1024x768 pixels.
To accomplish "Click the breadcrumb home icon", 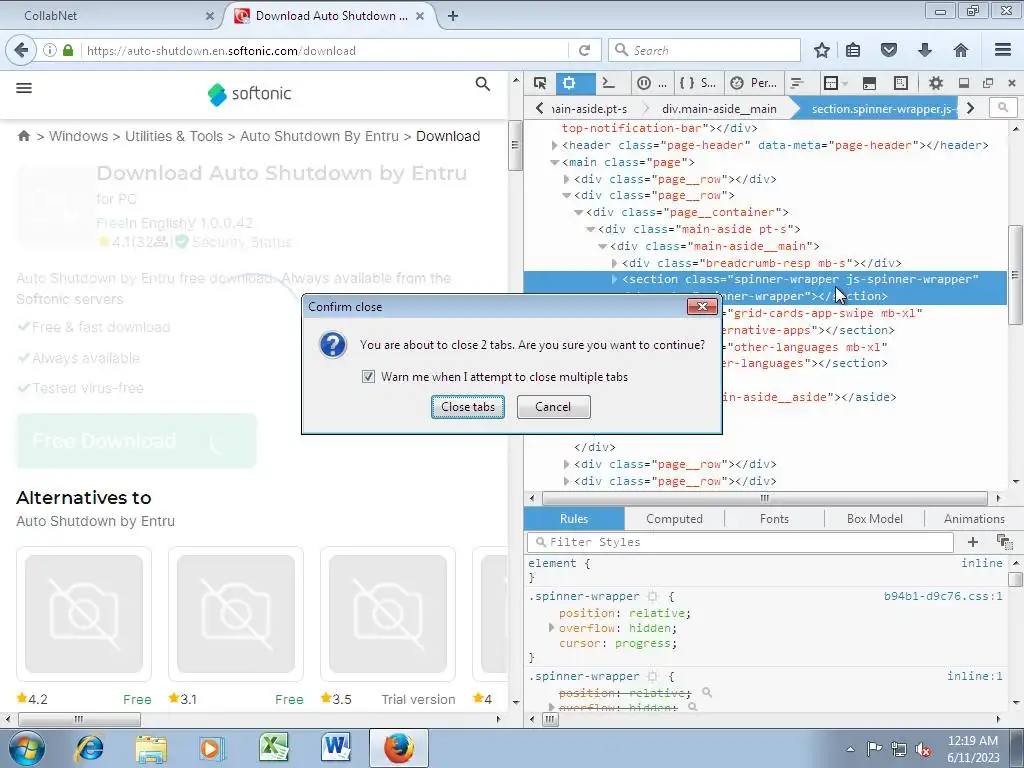I will [24, 136].
